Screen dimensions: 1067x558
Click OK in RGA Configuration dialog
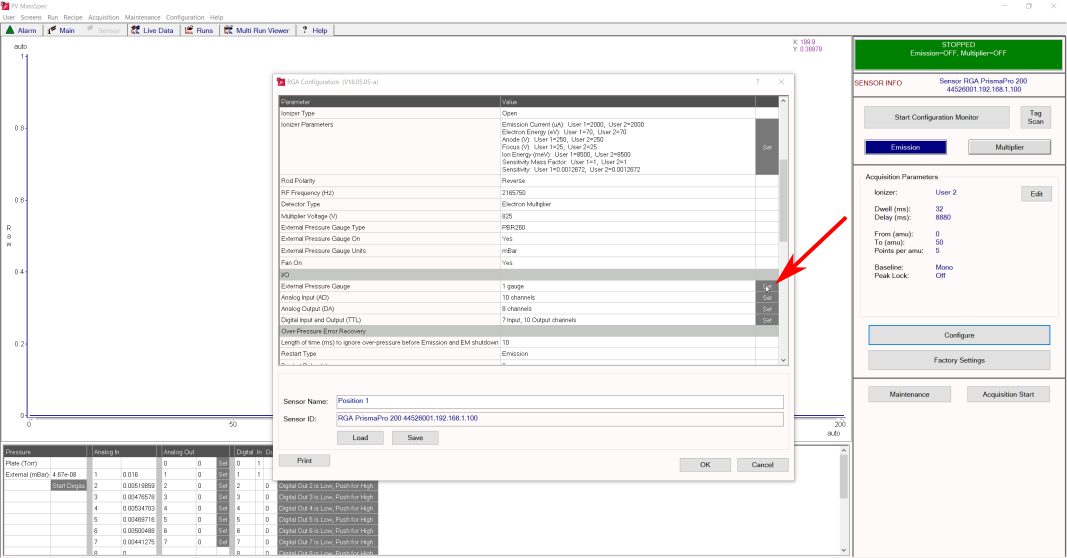point(705,465)
